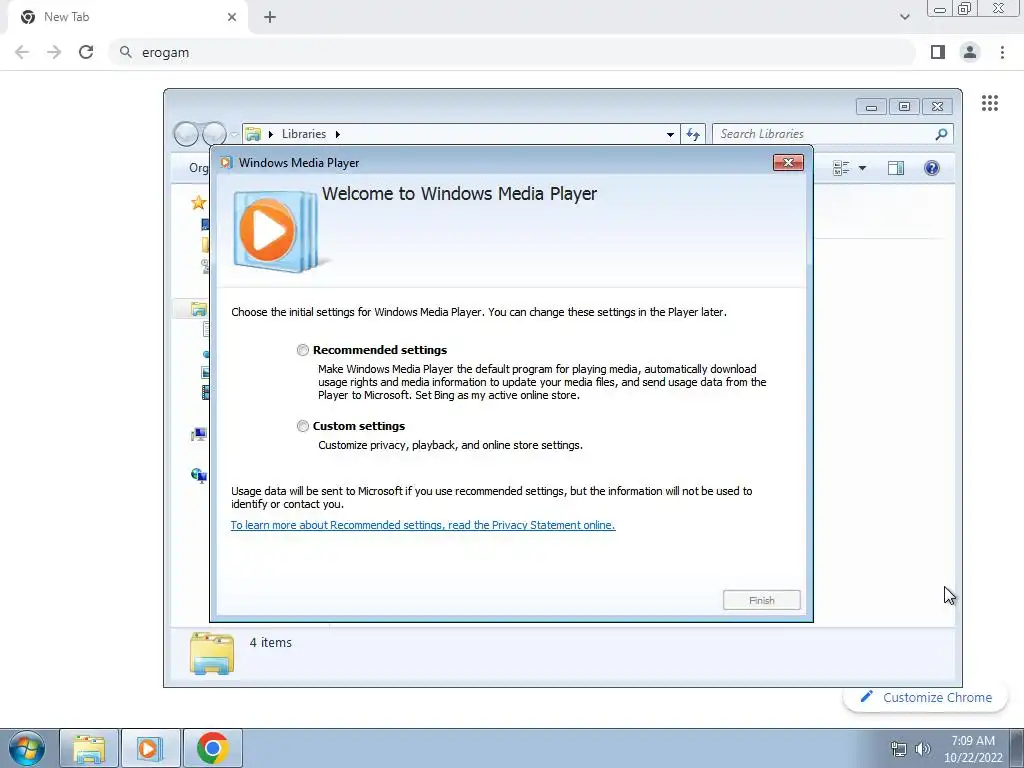Go back using Chrome back arrow
Screen dimensions: 1024x768
point(22,52)
